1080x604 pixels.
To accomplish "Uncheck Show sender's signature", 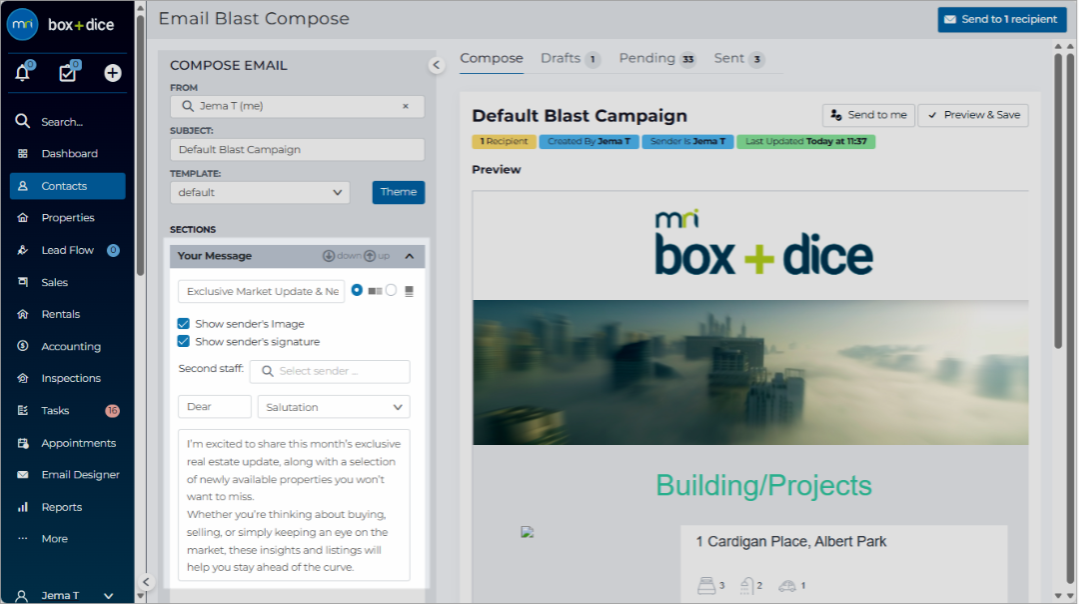I will pyautogui.click(x=183, y=341).
